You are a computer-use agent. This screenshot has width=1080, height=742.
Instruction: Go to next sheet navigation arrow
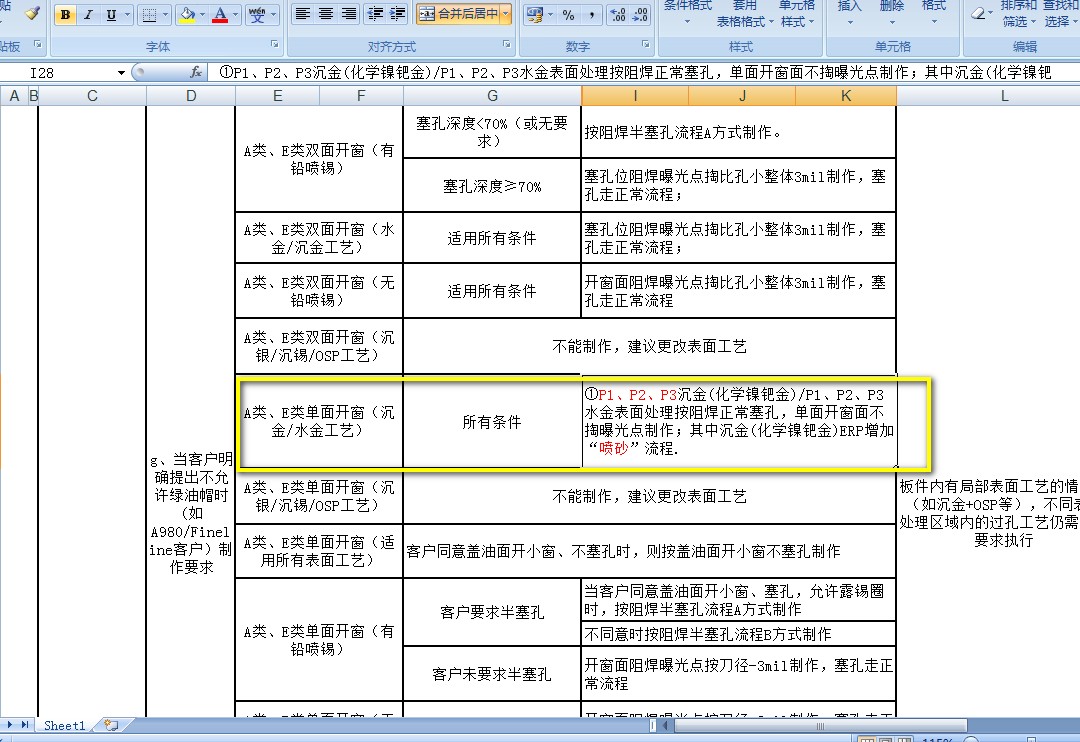(x=10, y=725)
